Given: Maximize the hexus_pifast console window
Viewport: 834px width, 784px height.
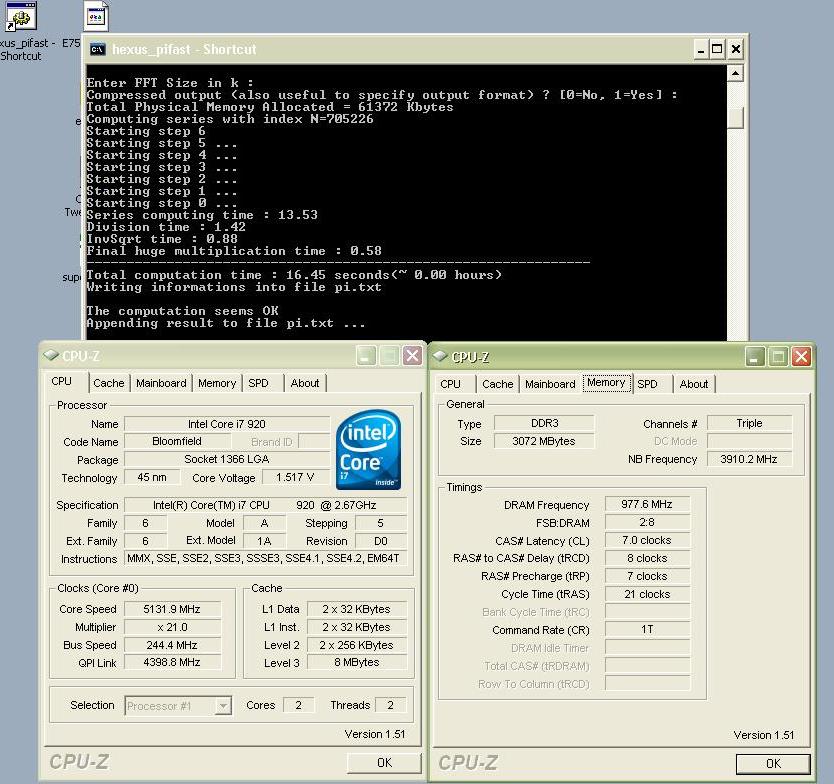Looking at the screenshot, I should click(717, 49).
